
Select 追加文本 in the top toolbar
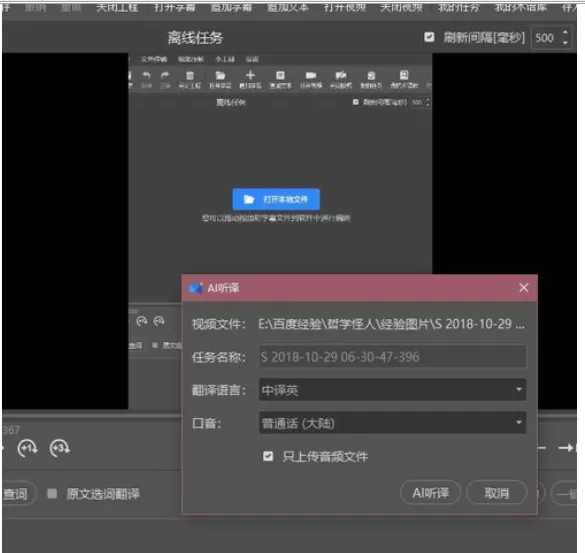pos(288,7)
